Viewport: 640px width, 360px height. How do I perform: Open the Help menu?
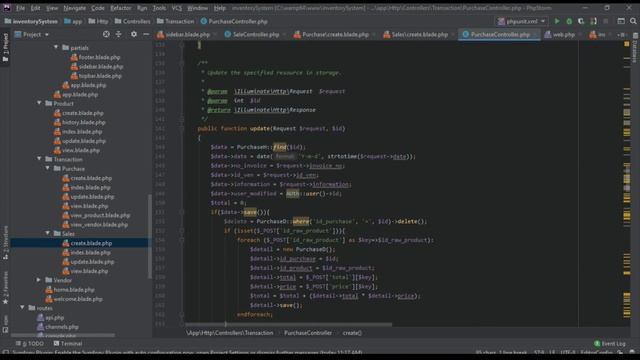[220, 8]
